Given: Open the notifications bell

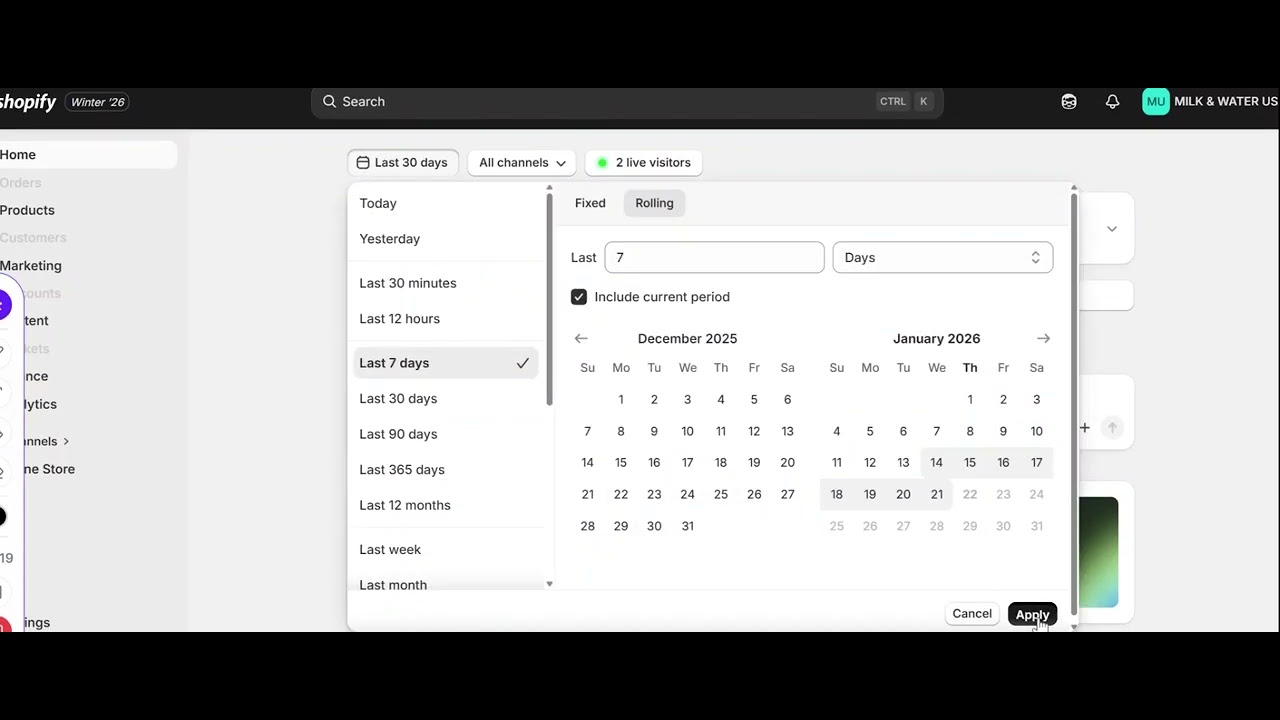Looking at the screenshot, I should coord(1112,101).
